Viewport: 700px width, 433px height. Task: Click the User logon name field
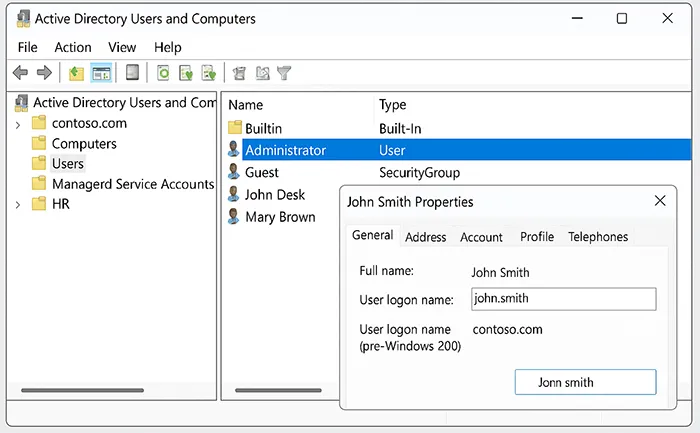[563, 299]
